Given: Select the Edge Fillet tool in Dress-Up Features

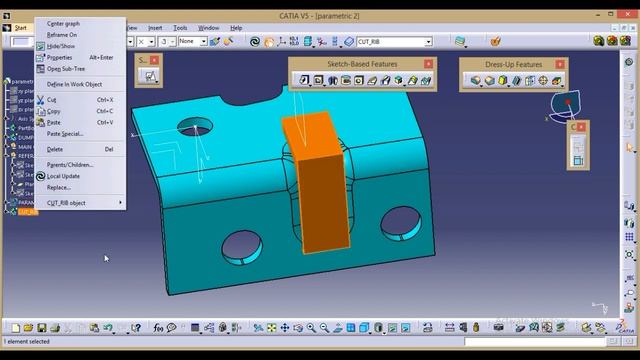Looking at the screenshot, I should tap(475, 80).
